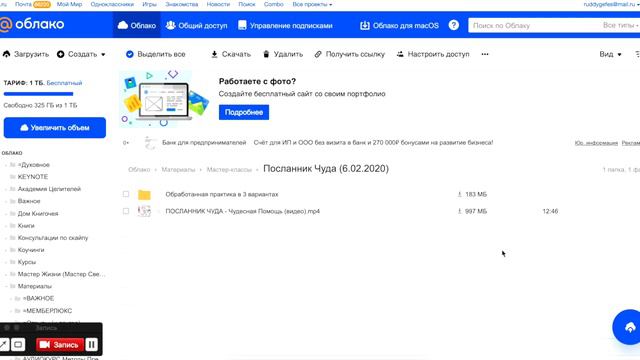
Task: Focus the Поиск по Облаку field
Action: [535, 25]
